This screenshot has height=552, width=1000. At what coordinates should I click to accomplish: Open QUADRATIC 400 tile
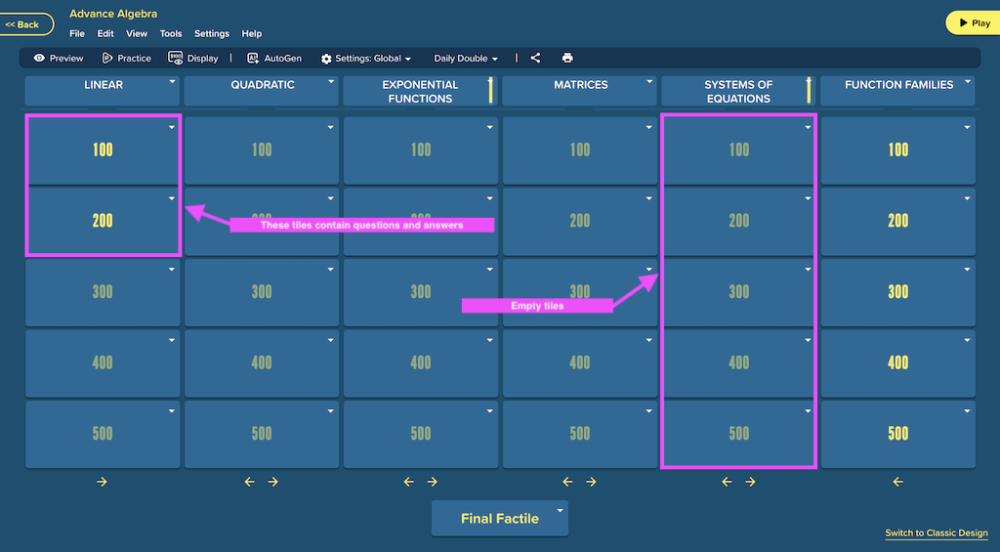pos(261,363)
